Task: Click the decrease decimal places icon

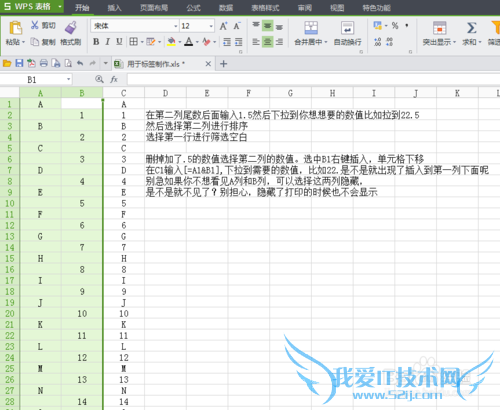Action: (389, 42)
